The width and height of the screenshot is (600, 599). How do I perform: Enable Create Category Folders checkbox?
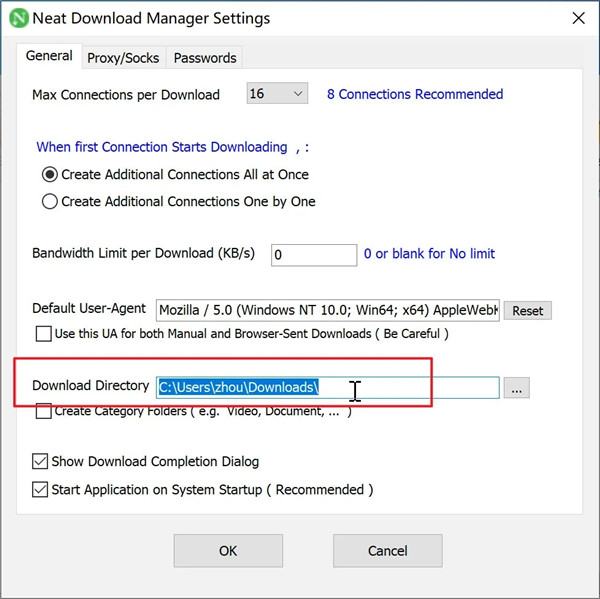43,411
